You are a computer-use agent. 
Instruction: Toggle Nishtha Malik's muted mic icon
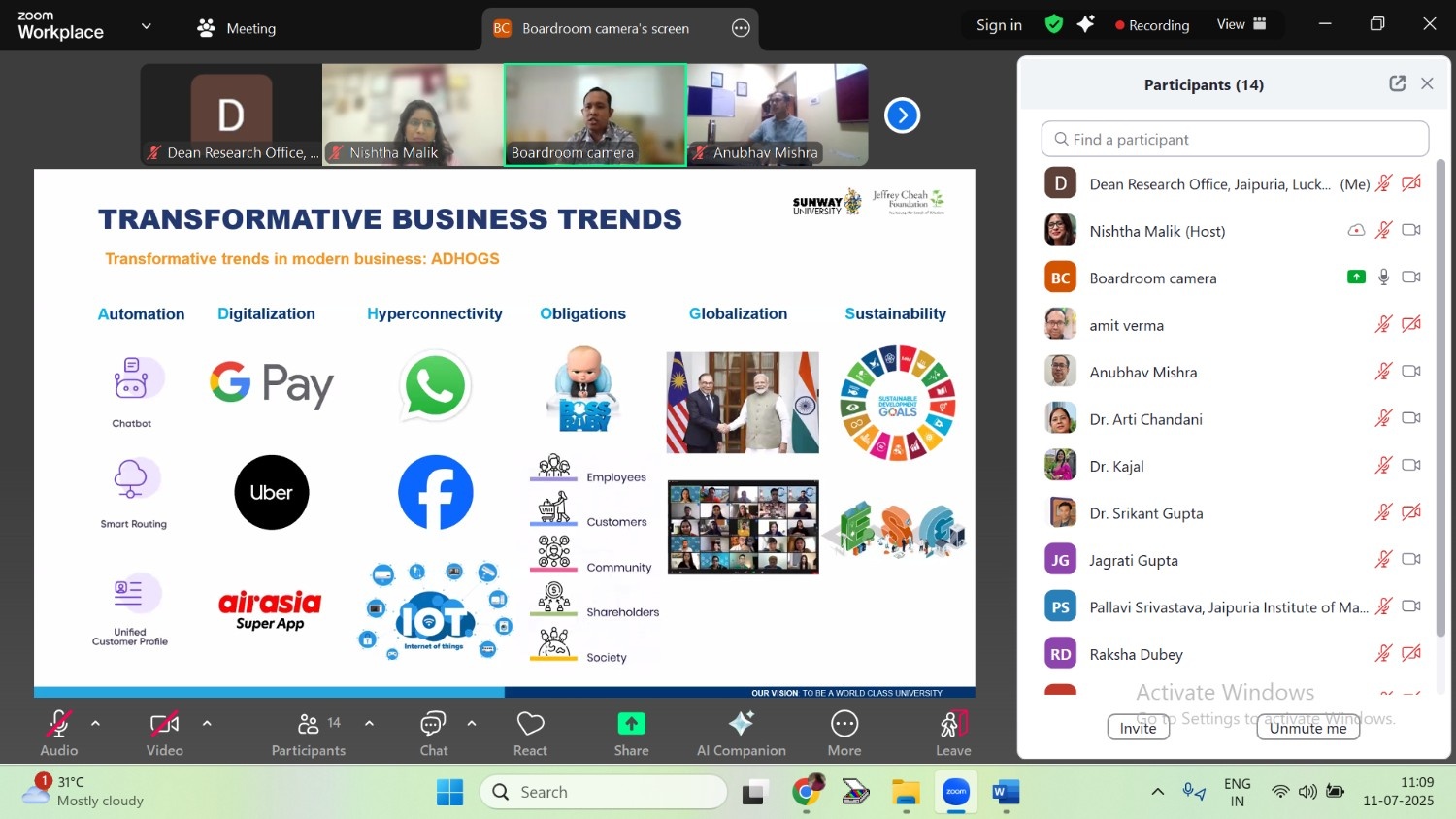click(x=1384, y=230)
